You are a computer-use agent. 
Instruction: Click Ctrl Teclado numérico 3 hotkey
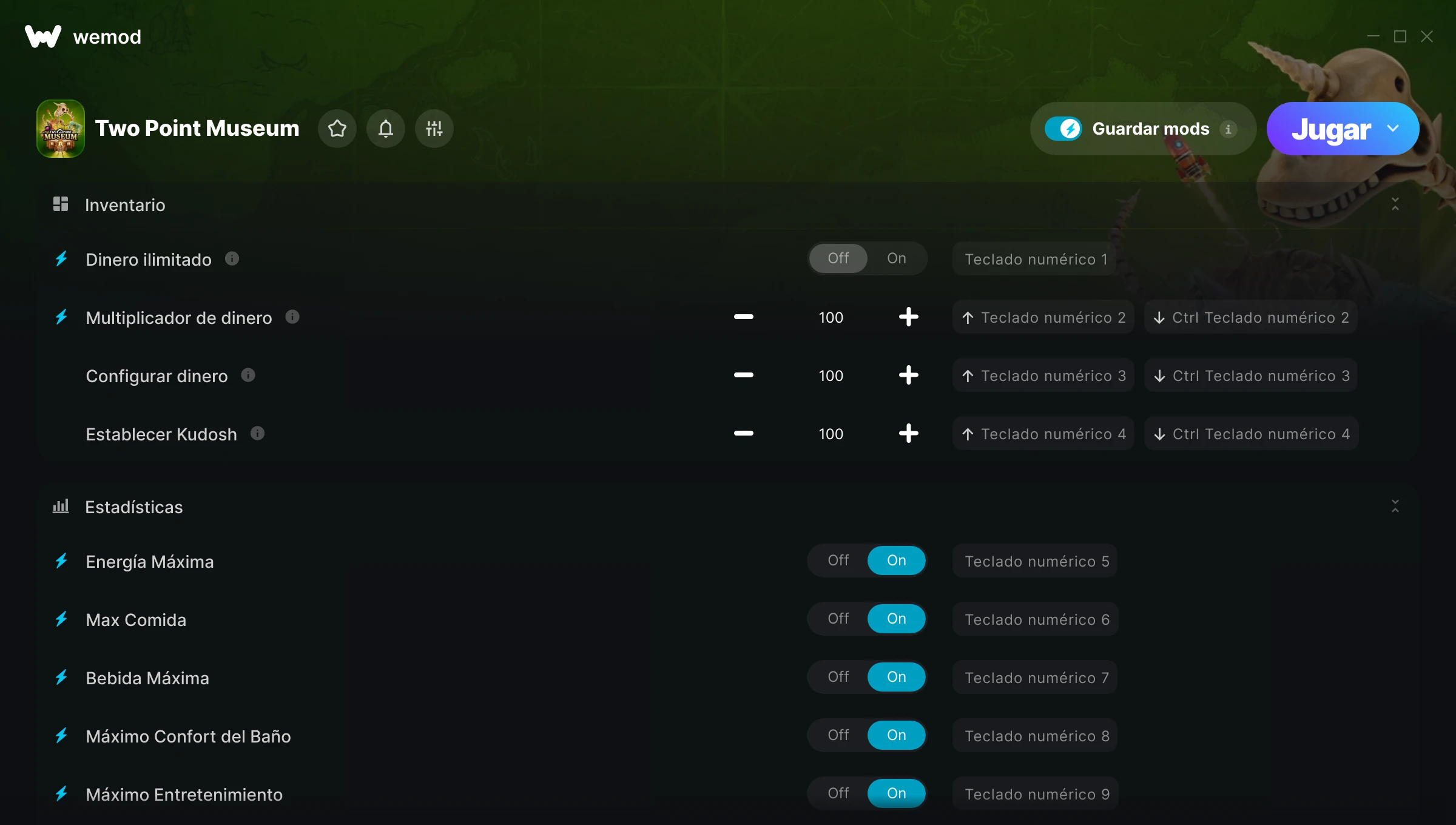(x=1251, y=375)
